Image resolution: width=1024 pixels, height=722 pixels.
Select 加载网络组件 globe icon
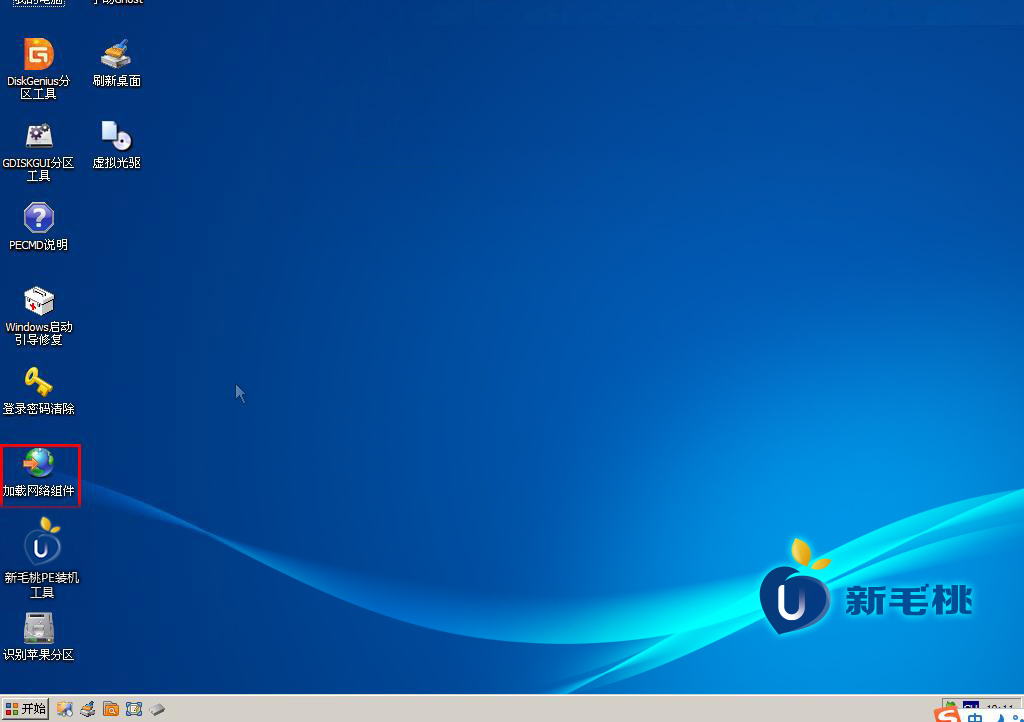click(39, 473)
